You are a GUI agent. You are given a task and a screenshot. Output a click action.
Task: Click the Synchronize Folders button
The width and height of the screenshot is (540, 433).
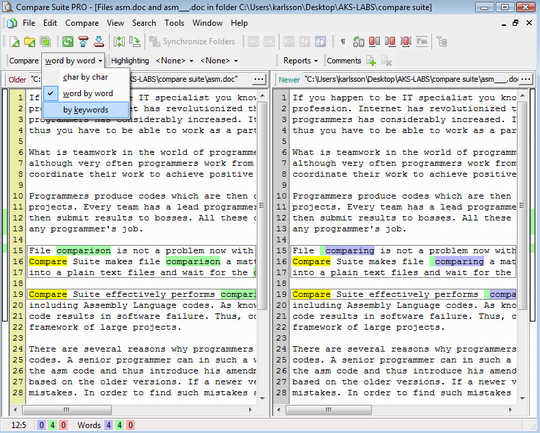193,42
